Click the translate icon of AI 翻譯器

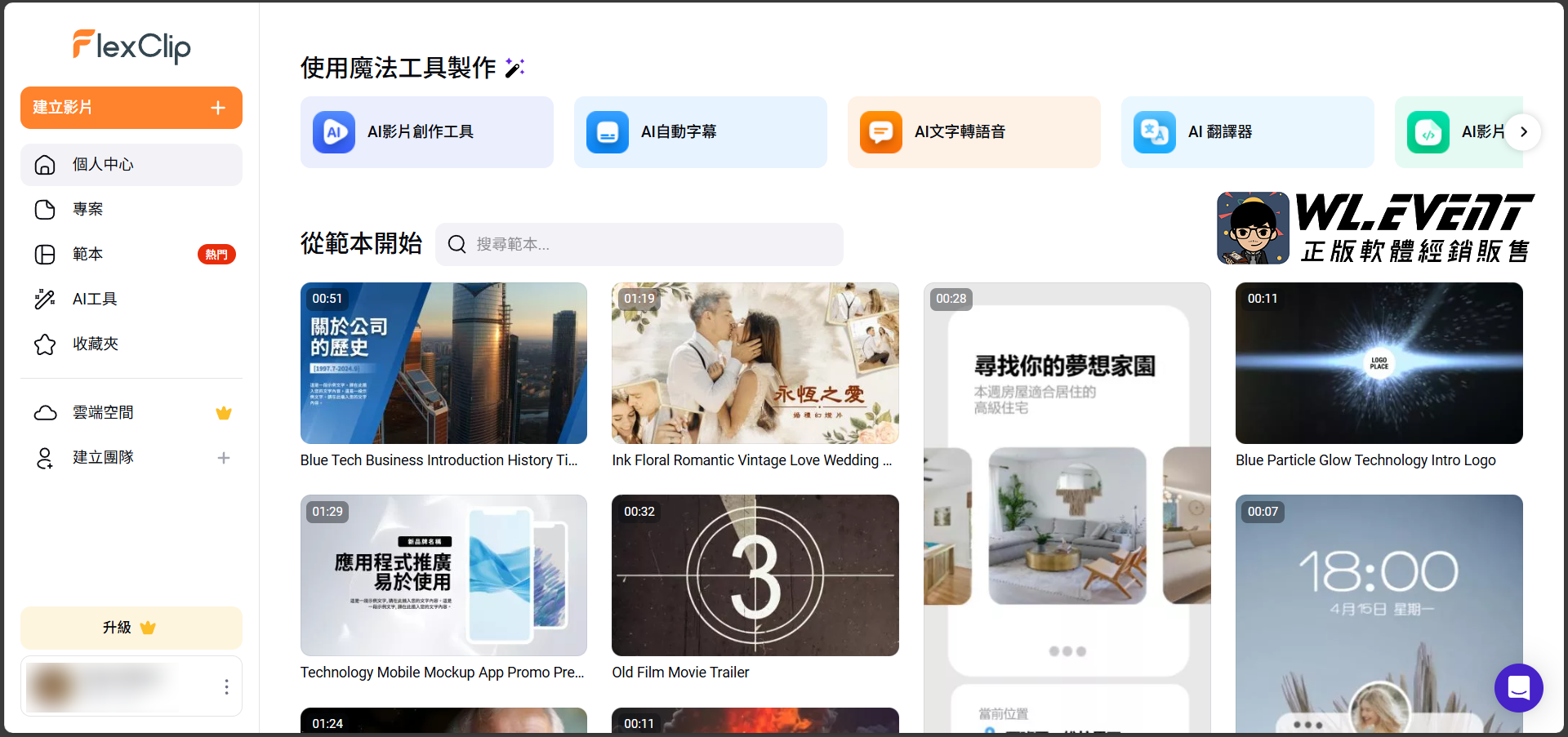pyautogui.click(x=1155, y=132)
